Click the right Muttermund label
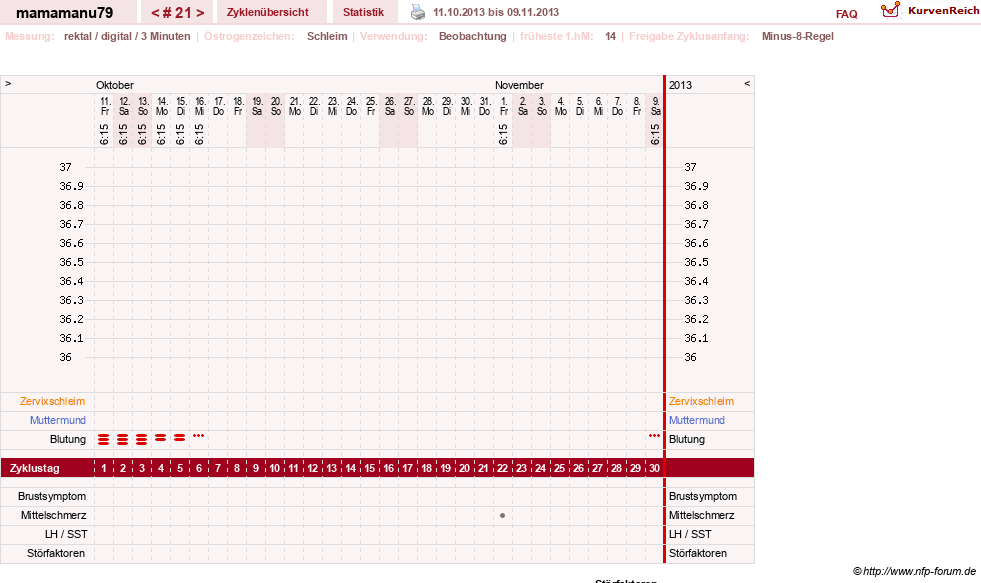The width and height of the screenshot is (981, 583). pos(696,420)
